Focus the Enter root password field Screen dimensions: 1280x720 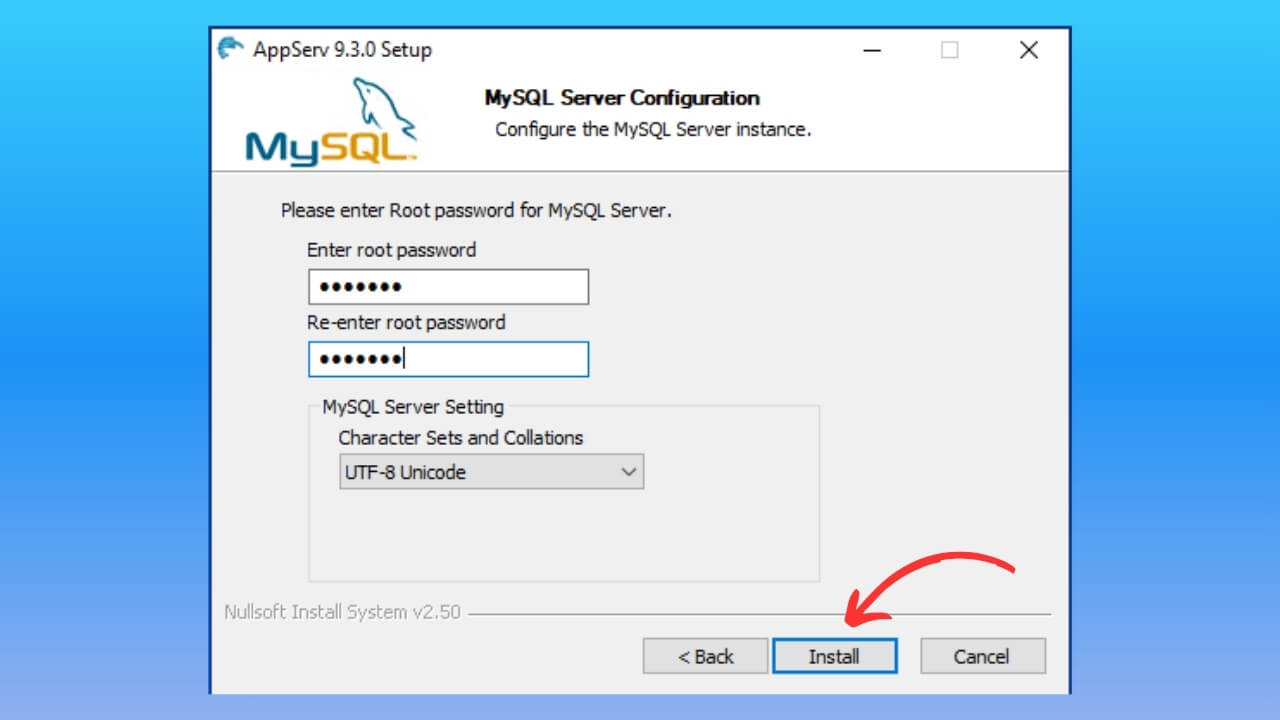(x=448, y=287)
